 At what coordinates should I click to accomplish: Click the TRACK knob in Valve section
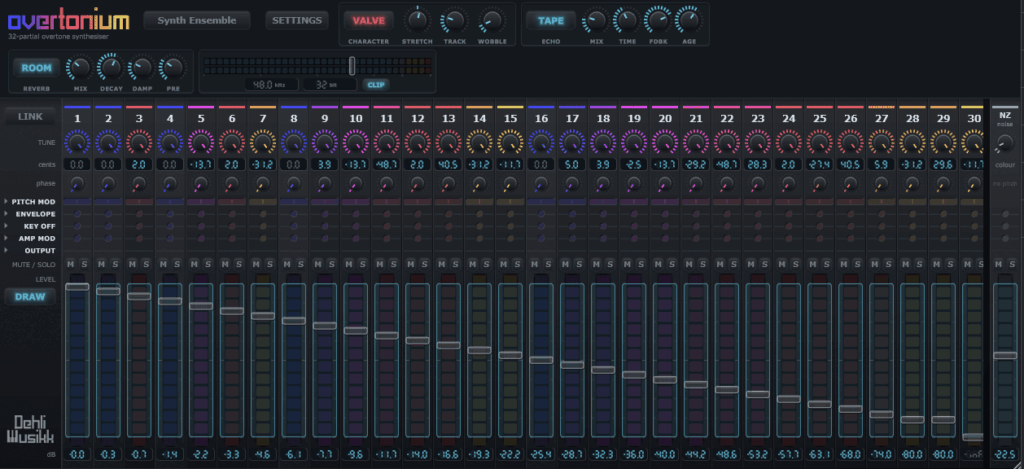[454, 20]
